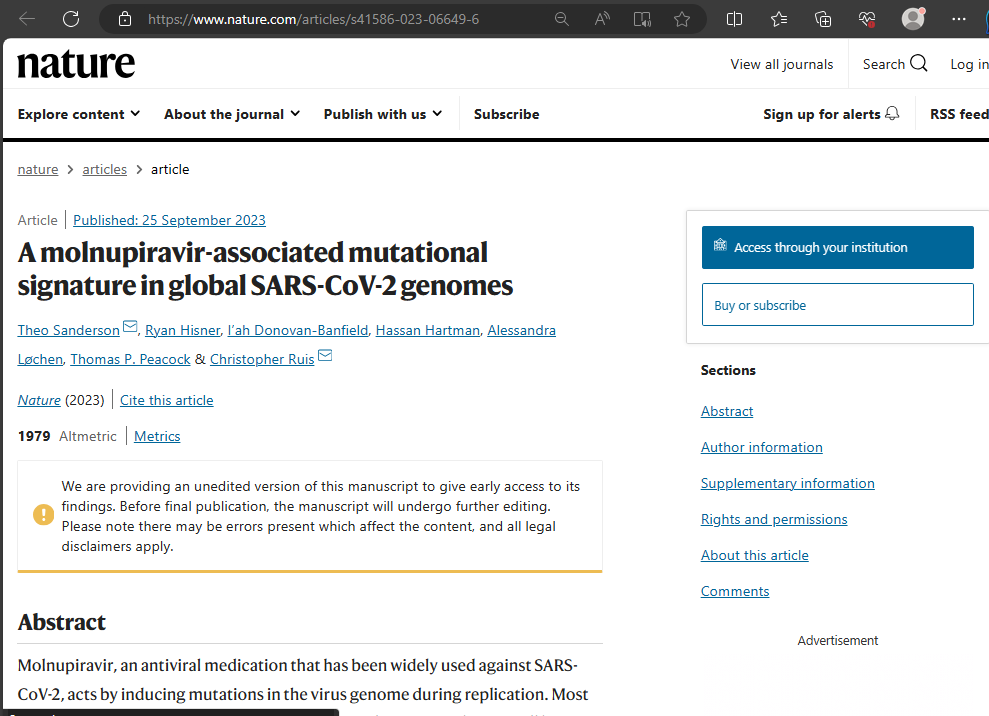The width and height of the screenshot is (989, 716).
Task: Open author Thomas P. Peacock link
Action: 130,360
